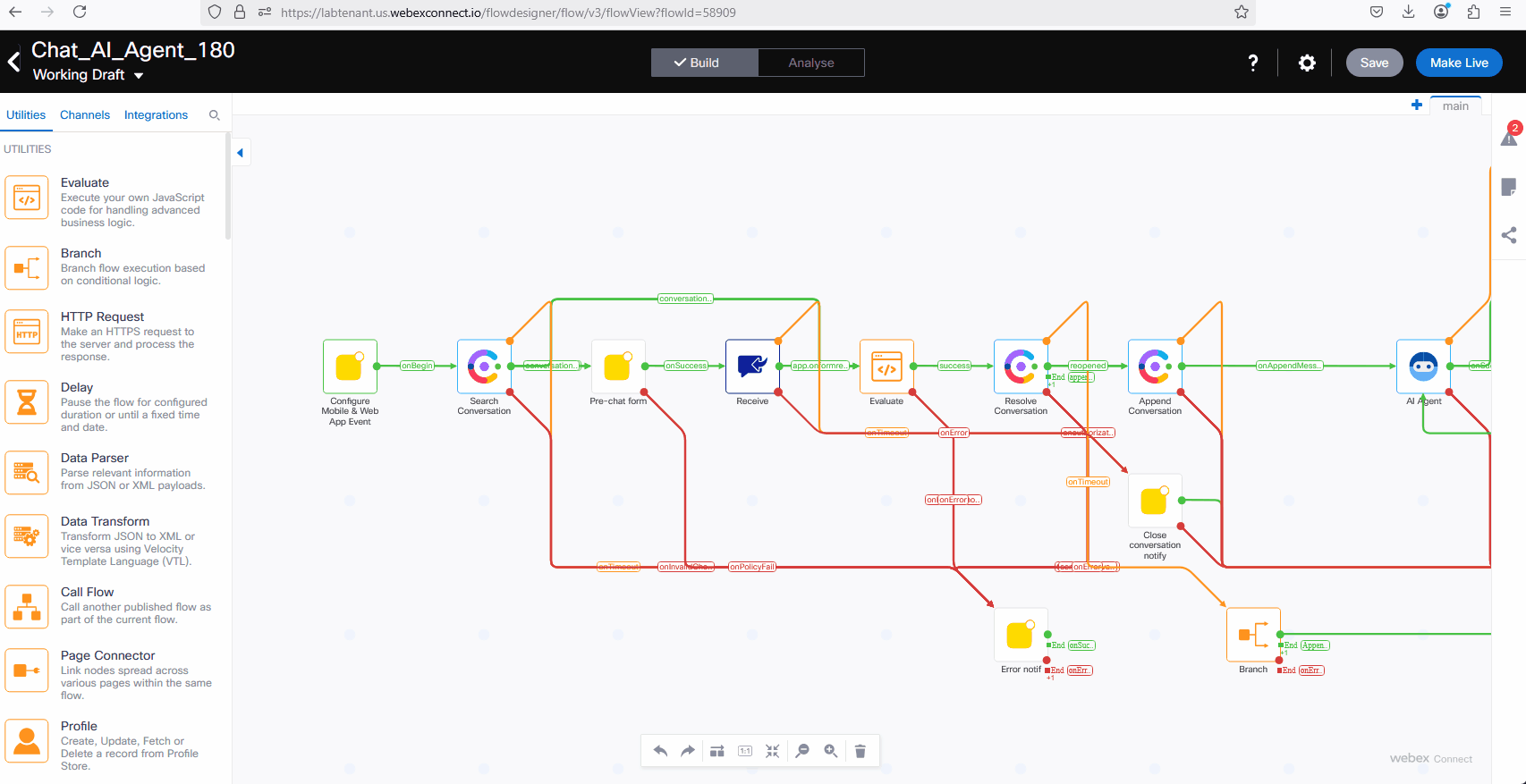
Task: Open the Integrations tab
Action: (x=156, y=115)
